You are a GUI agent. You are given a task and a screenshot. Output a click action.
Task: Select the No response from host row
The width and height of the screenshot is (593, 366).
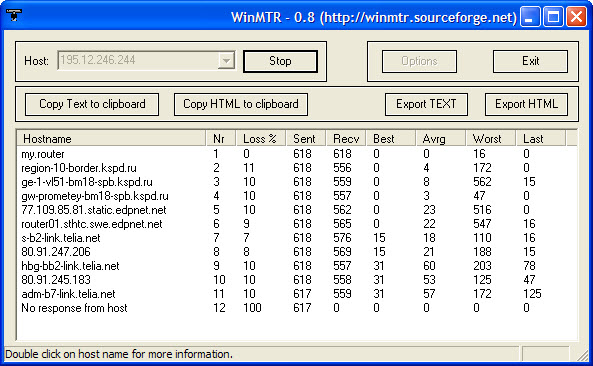[x=297, y=308]
